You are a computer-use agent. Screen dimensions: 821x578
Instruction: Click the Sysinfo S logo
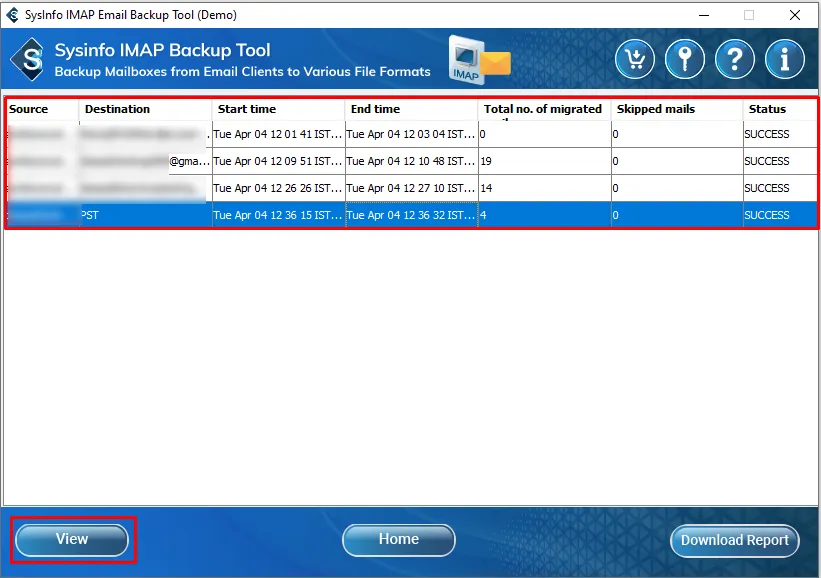click(x=30, y=61)
